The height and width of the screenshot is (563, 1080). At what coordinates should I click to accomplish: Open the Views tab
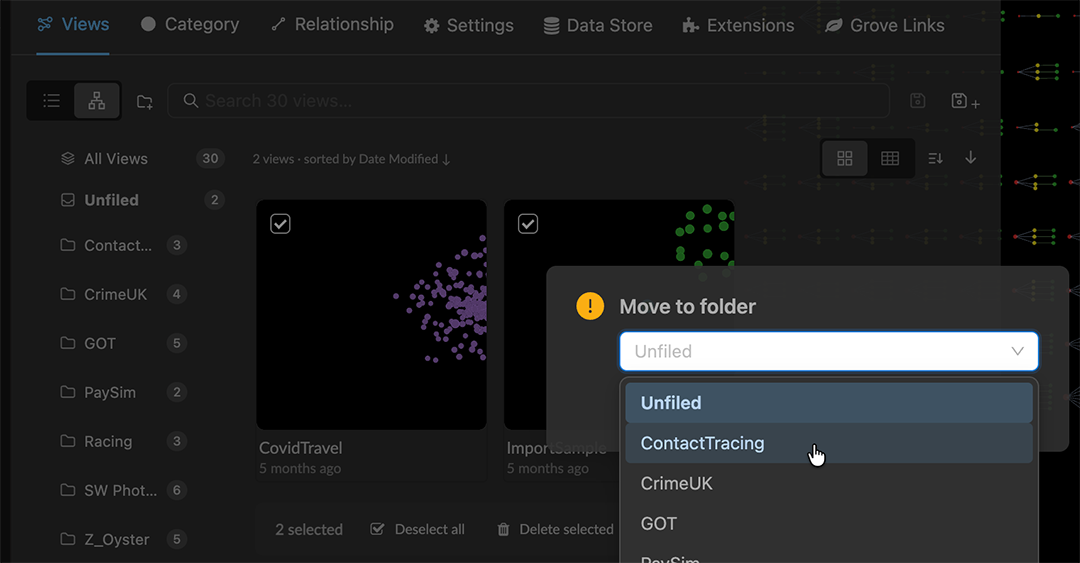[x=73, y=25]
